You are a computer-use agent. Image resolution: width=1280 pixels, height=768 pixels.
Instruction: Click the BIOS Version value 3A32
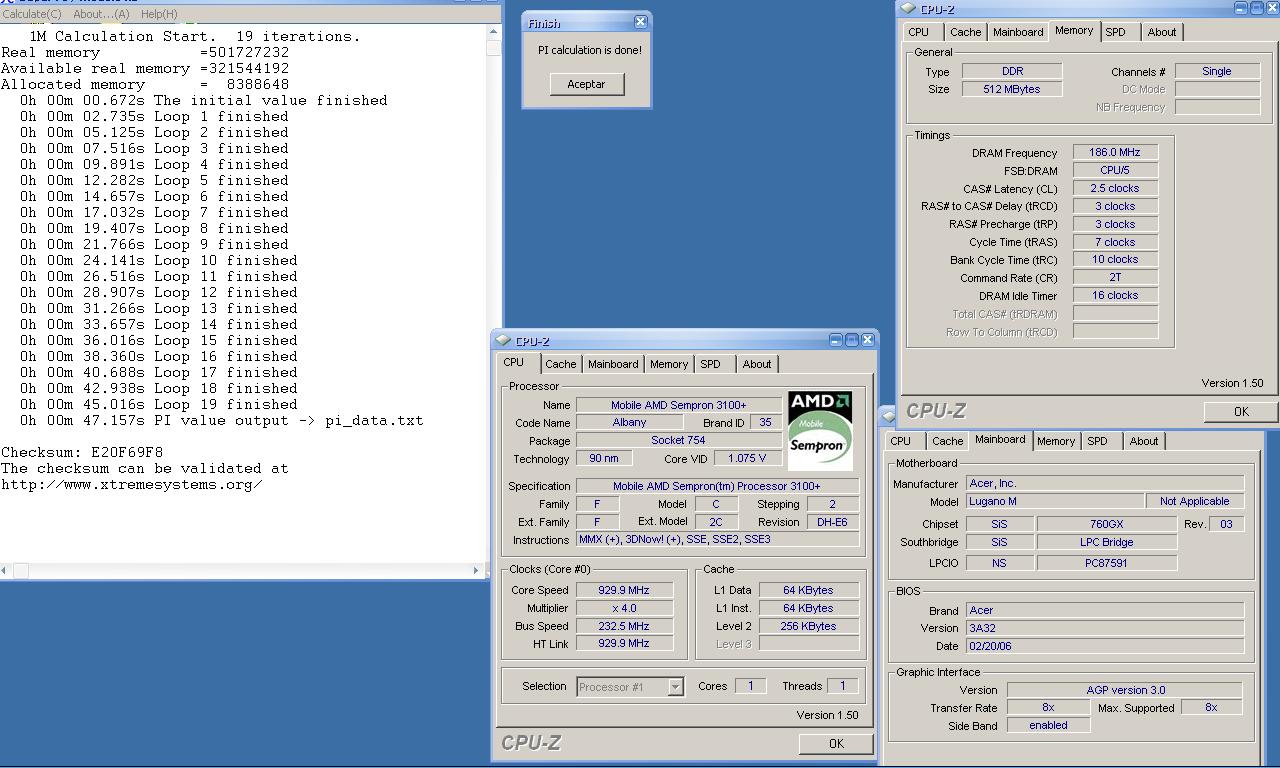click(1105, 628)
